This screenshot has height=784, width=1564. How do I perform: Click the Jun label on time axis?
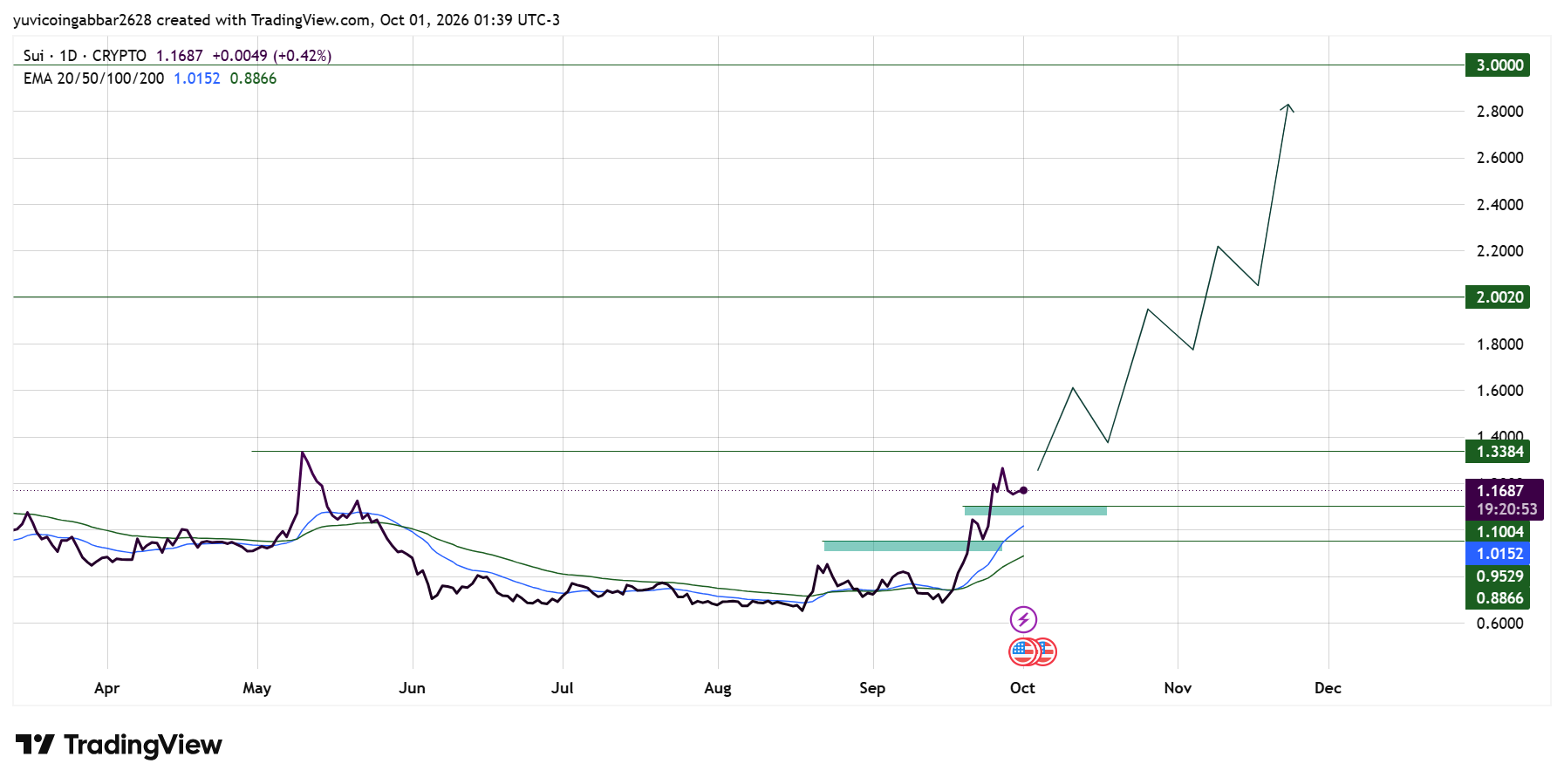pyautogui.click(x=412, y=688)
